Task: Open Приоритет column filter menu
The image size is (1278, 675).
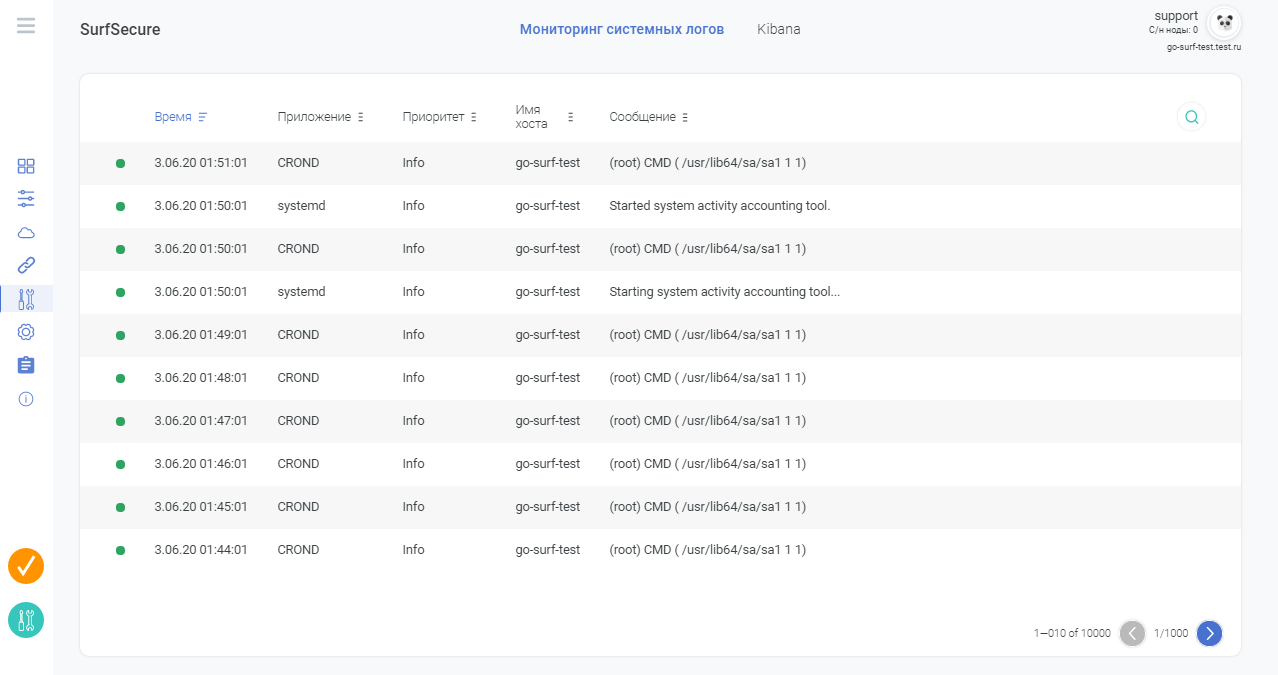Action: point(473,117)
